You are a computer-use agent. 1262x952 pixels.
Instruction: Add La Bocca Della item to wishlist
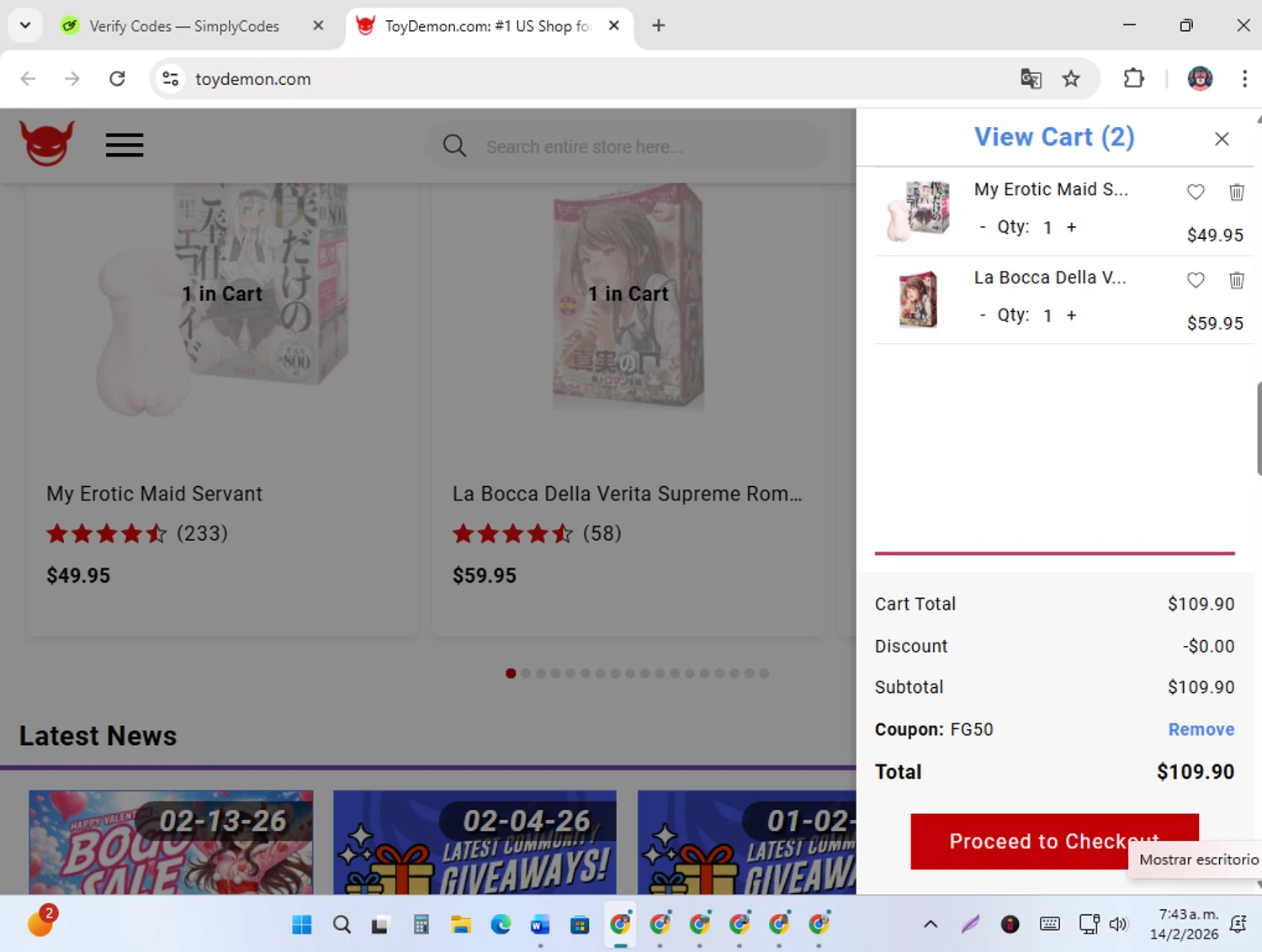pyautogui.click(x=1196, y=280)
